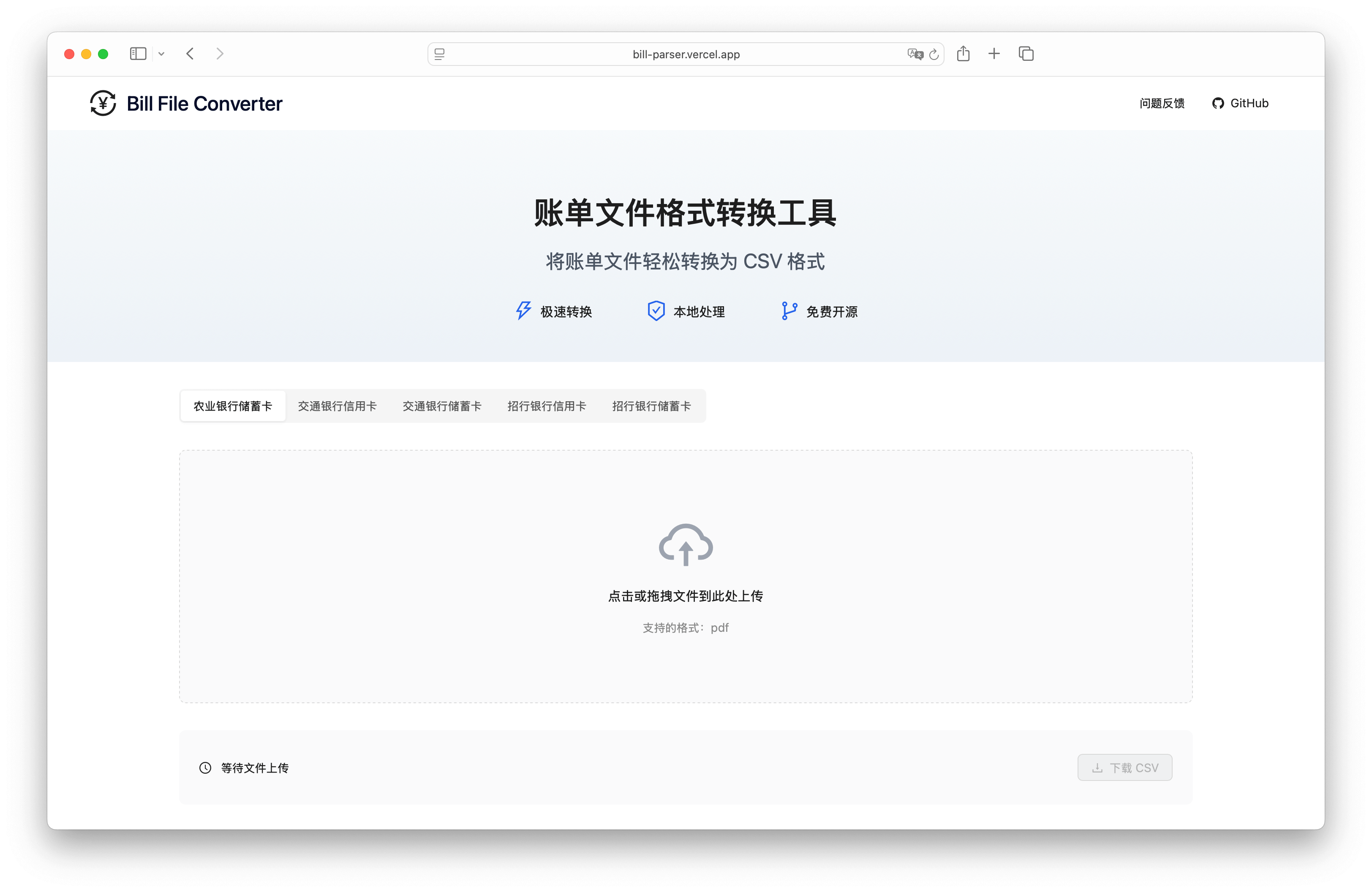The image size is (1372, 892).
Task: Click the Bill File Converter logo icon
Action: click(x=103, y=103)
